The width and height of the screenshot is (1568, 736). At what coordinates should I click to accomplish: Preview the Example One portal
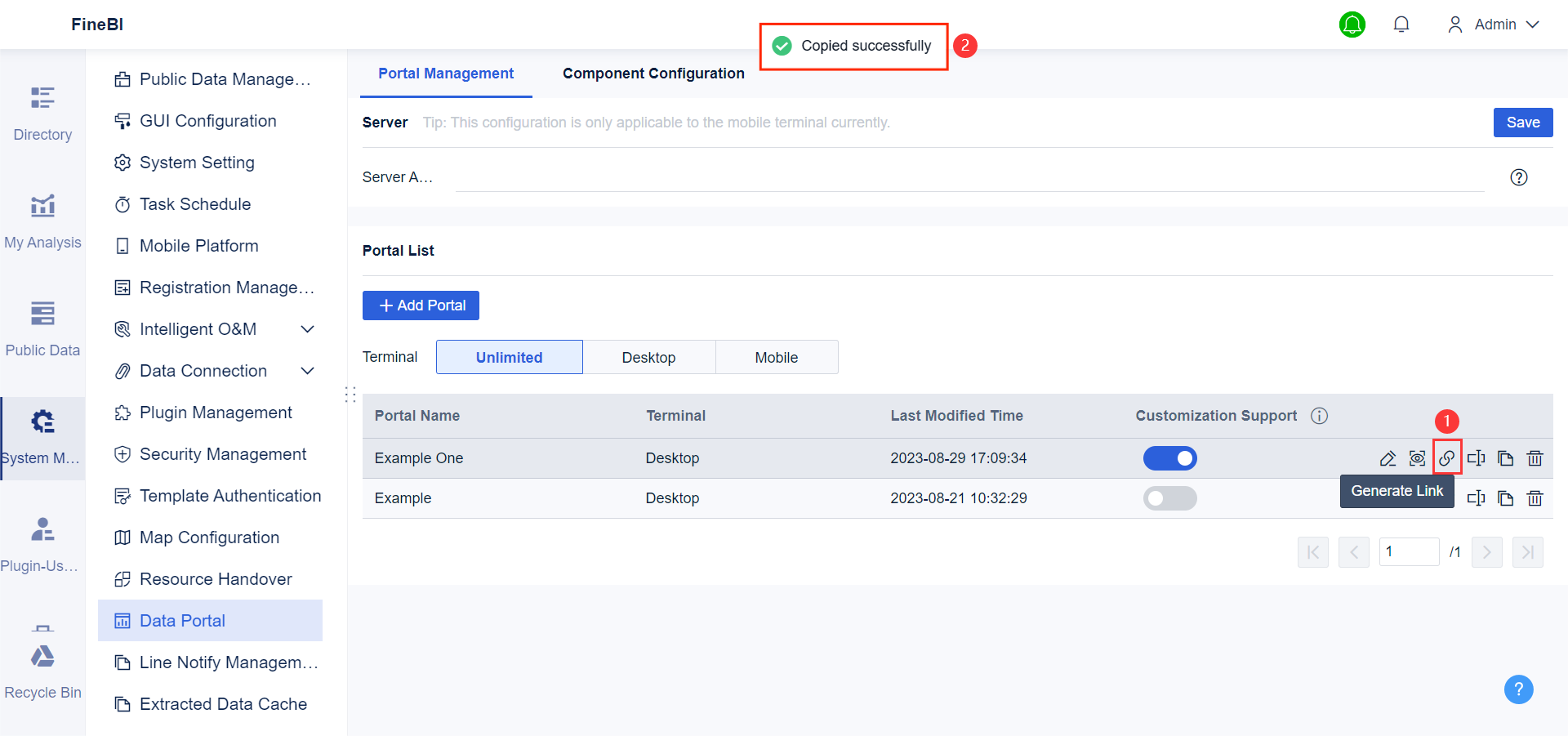click(x=1418, y=457)
